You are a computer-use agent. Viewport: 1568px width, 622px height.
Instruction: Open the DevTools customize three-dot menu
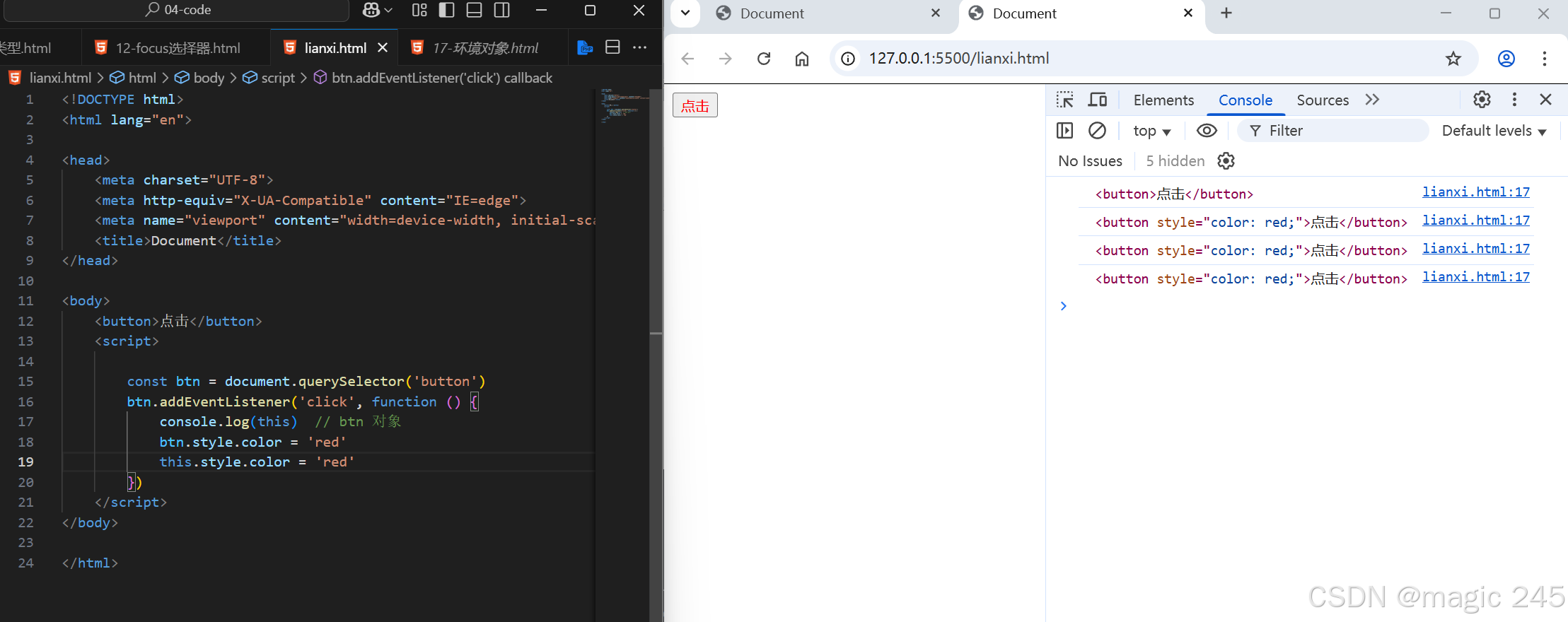point(1514,100)
